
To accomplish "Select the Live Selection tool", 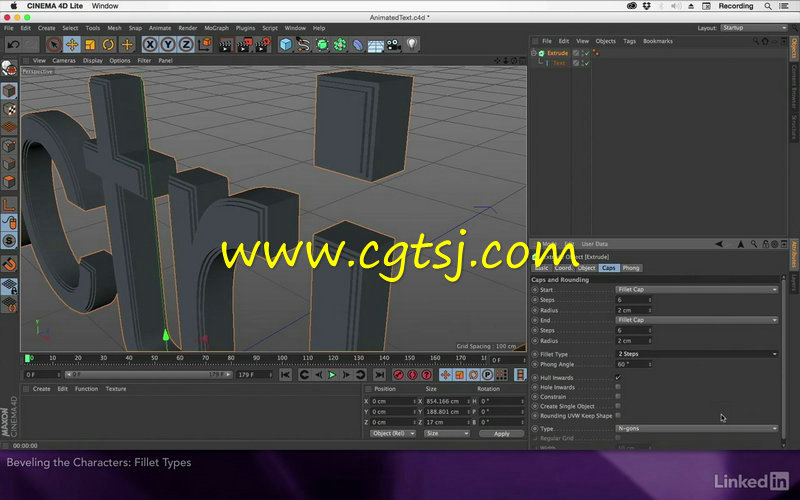I will click(54, 44).
